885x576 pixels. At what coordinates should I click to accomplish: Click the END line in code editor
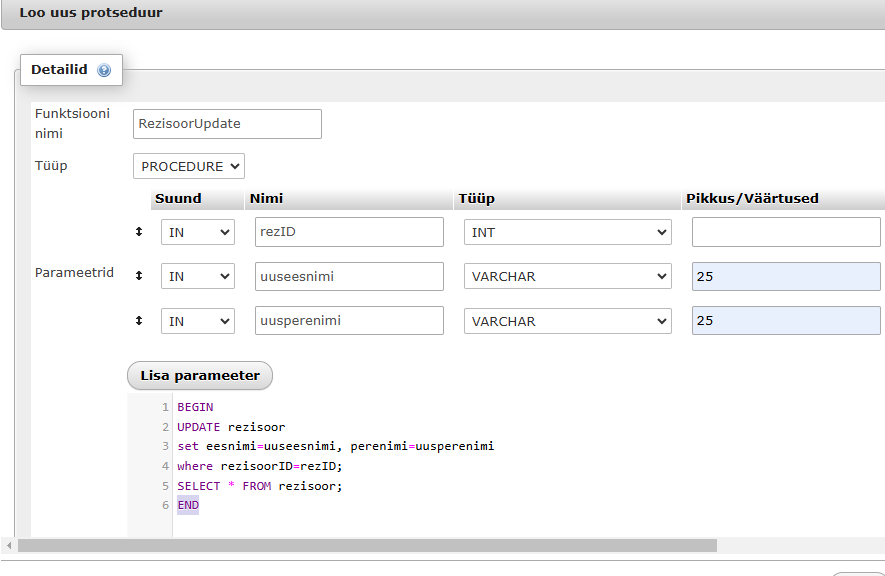tap(188, 505)
